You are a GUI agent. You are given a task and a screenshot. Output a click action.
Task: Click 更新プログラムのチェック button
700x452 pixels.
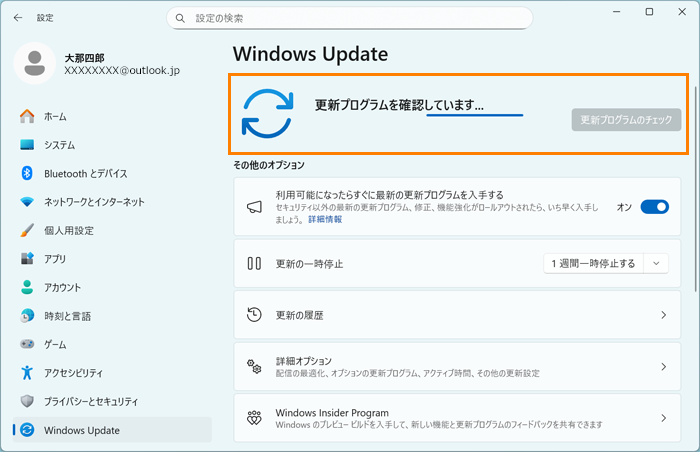[626, 120]
